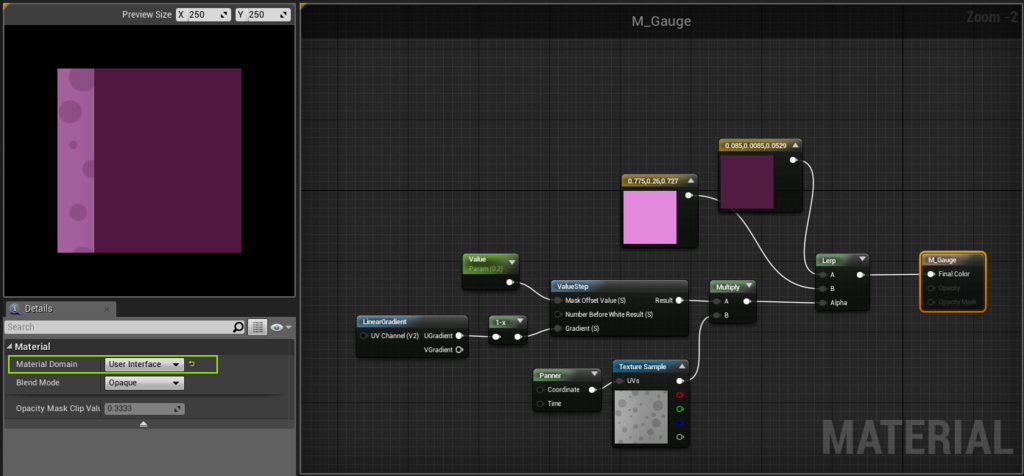Collapse preview on the pink 0.775,0.26,0.727 node
The height and width of the screenshot is (476, 1024).
coord(690,180)
